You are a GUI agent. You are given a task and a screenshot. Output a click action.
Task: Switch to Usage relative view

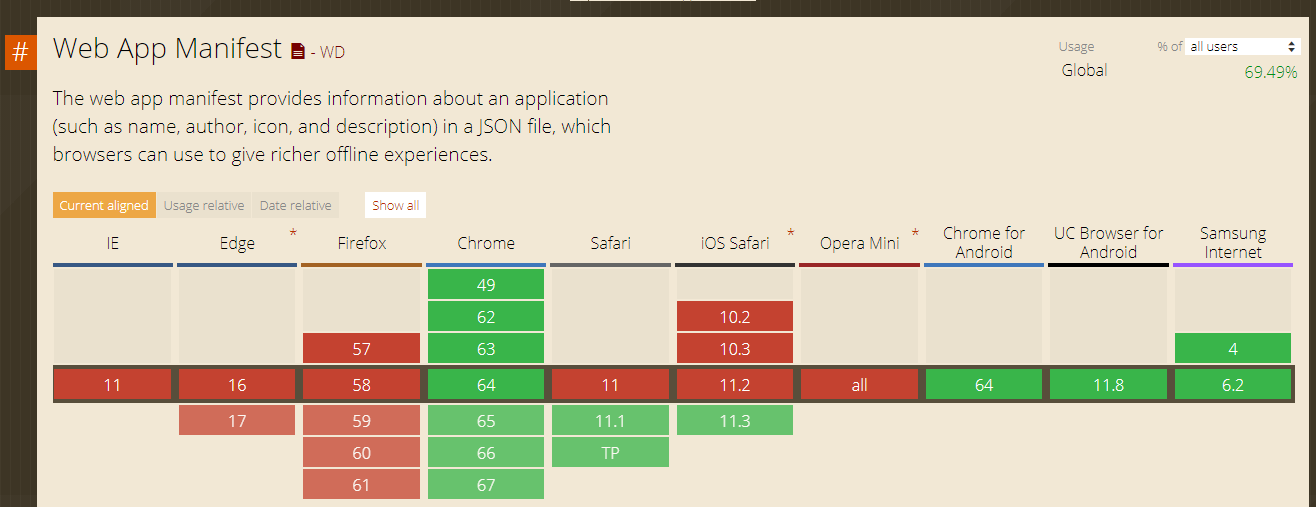click(204, 205)
